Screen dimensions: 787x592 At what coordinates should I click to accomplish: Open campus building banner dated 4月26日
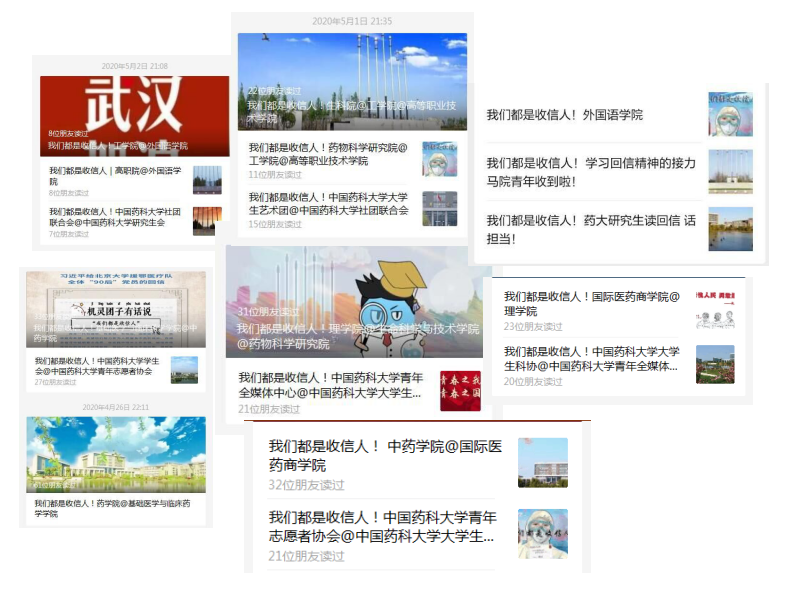116,454
